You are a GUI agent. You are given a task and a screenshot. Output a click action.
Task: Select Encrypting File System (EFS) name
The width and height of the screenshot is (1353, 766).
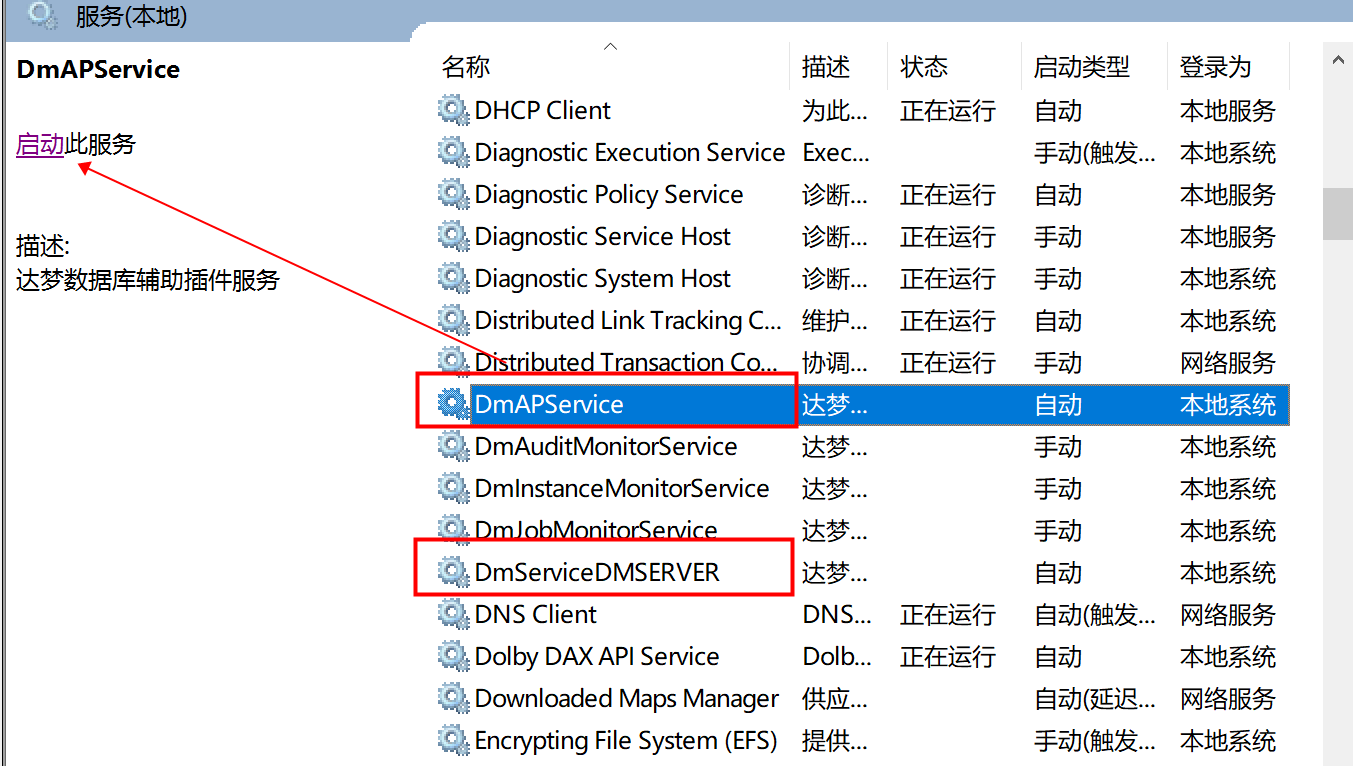click(x=625, y=740)
